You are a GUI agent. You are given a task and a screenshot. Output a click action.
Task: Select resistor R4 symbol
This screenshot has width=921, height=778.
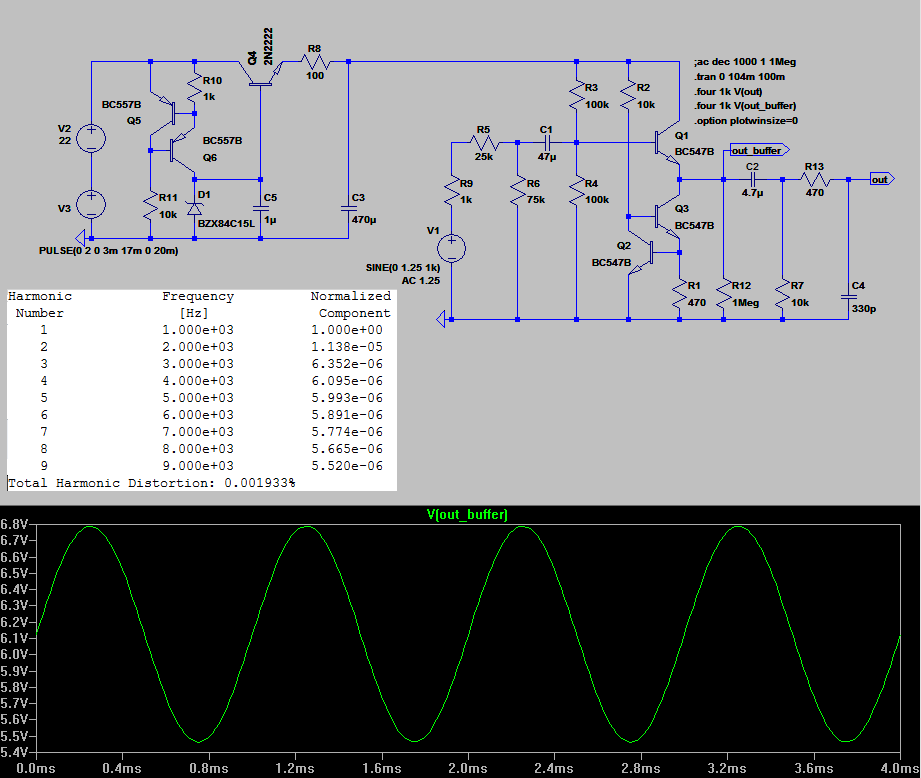point(577,191)
